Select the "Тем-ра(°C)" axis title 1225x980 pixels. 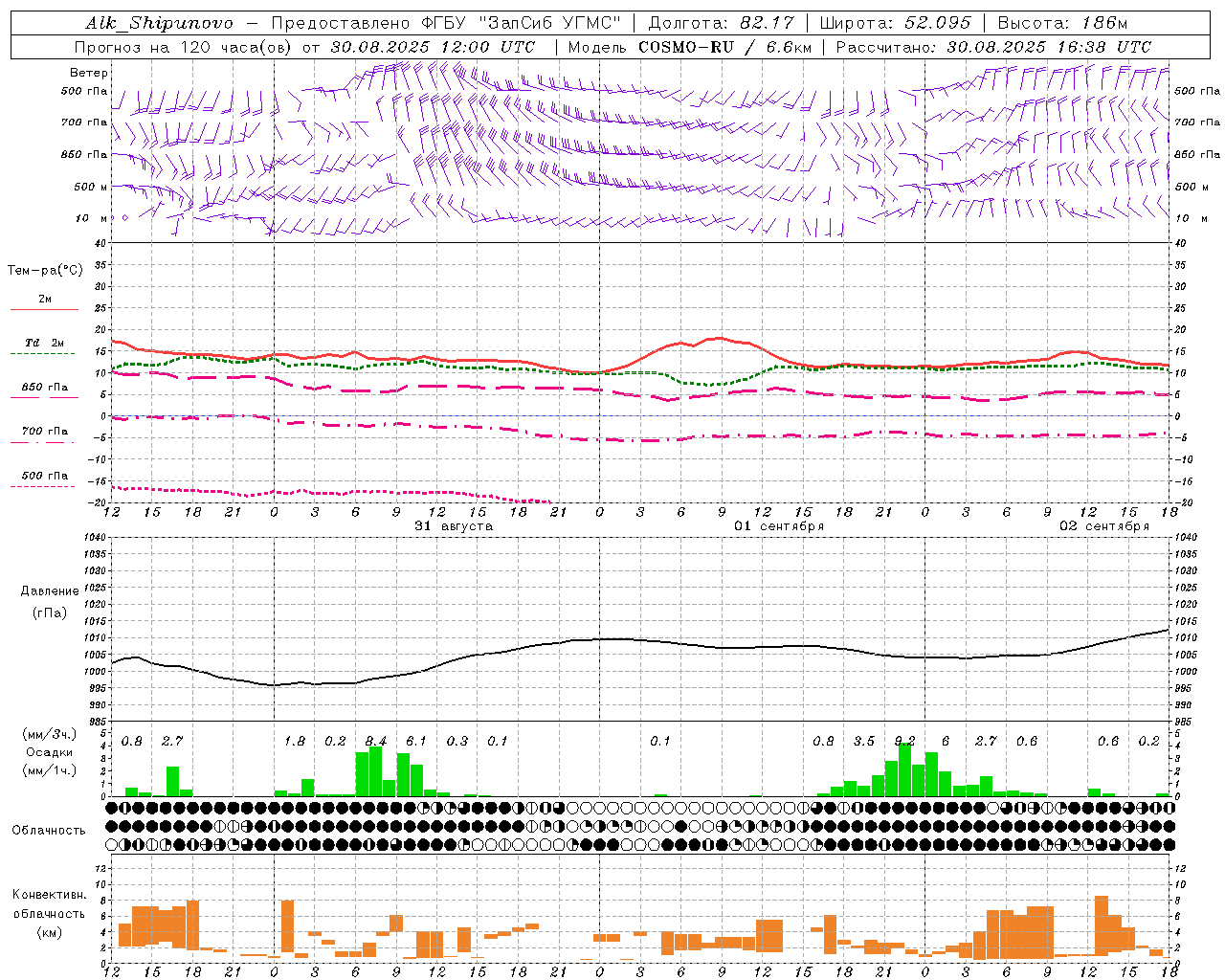coord(45,271)
